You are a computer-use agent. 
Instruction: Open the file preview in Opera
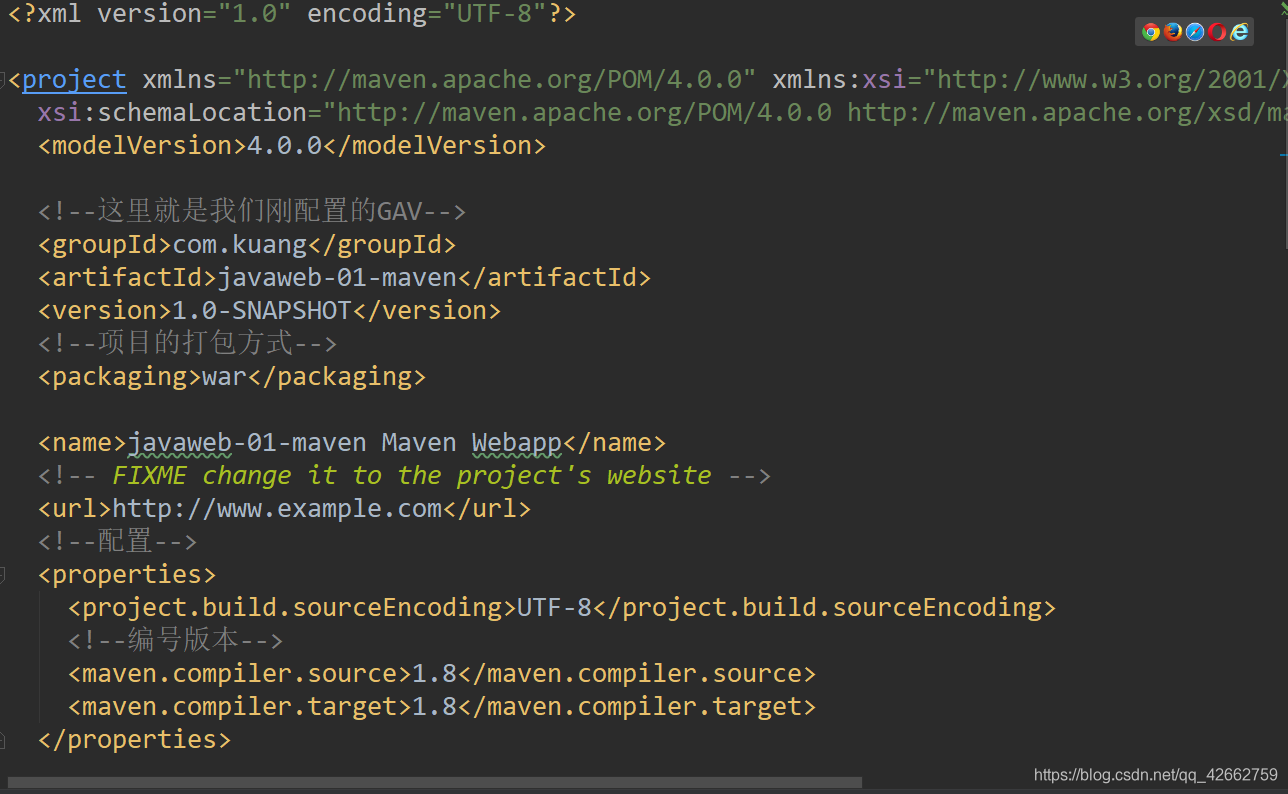1217,32
